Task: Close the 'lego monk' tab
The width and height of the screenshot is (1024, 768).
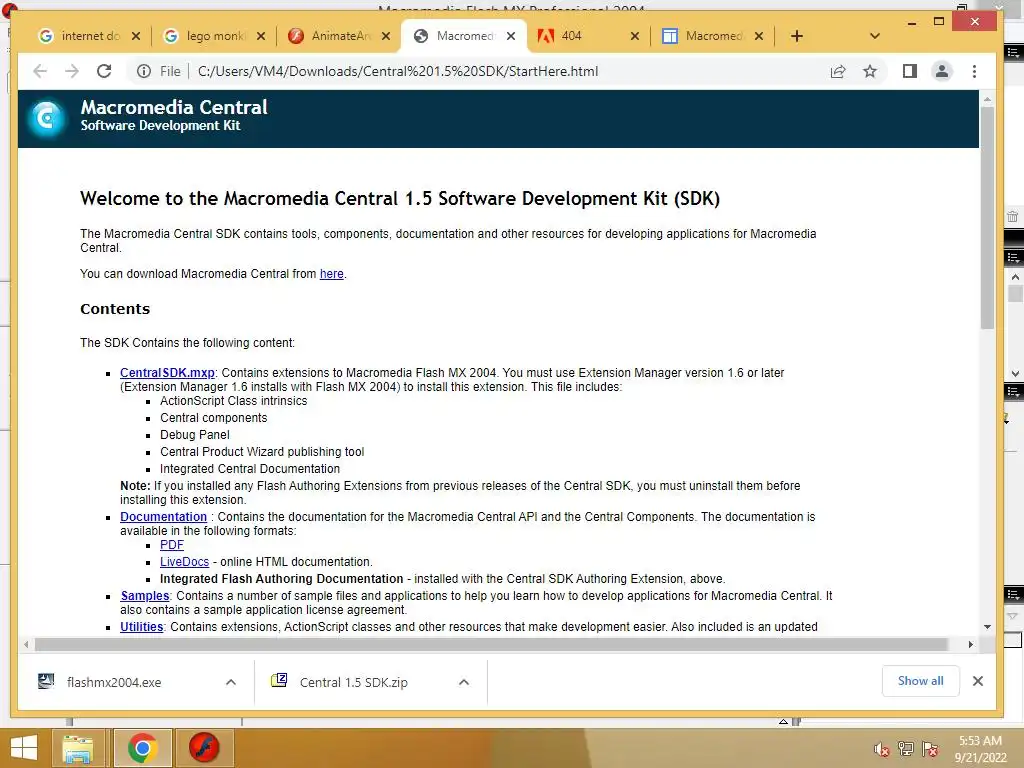Action: coord(261,36)
